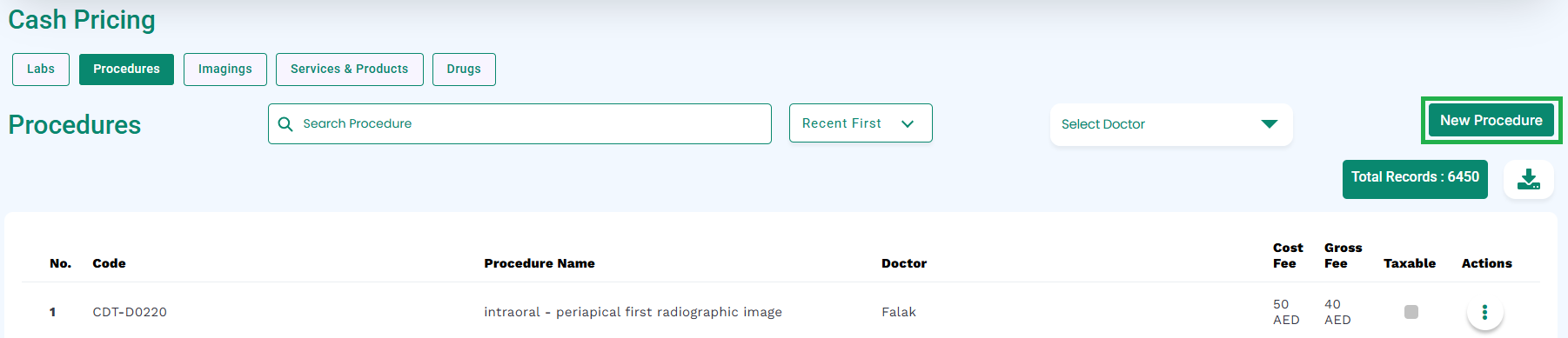The width and height of the screenshot is (1568, 338).
Task: Click the Code column header
Action: [x=109, y=263]
